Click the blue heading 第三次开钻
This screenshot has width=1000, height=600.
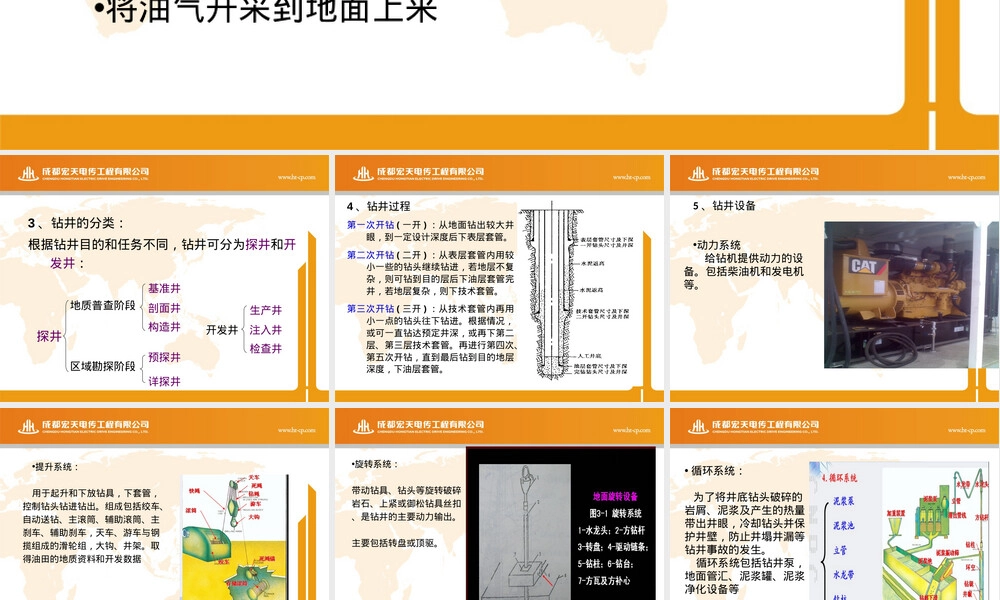[x=371, y=309]
